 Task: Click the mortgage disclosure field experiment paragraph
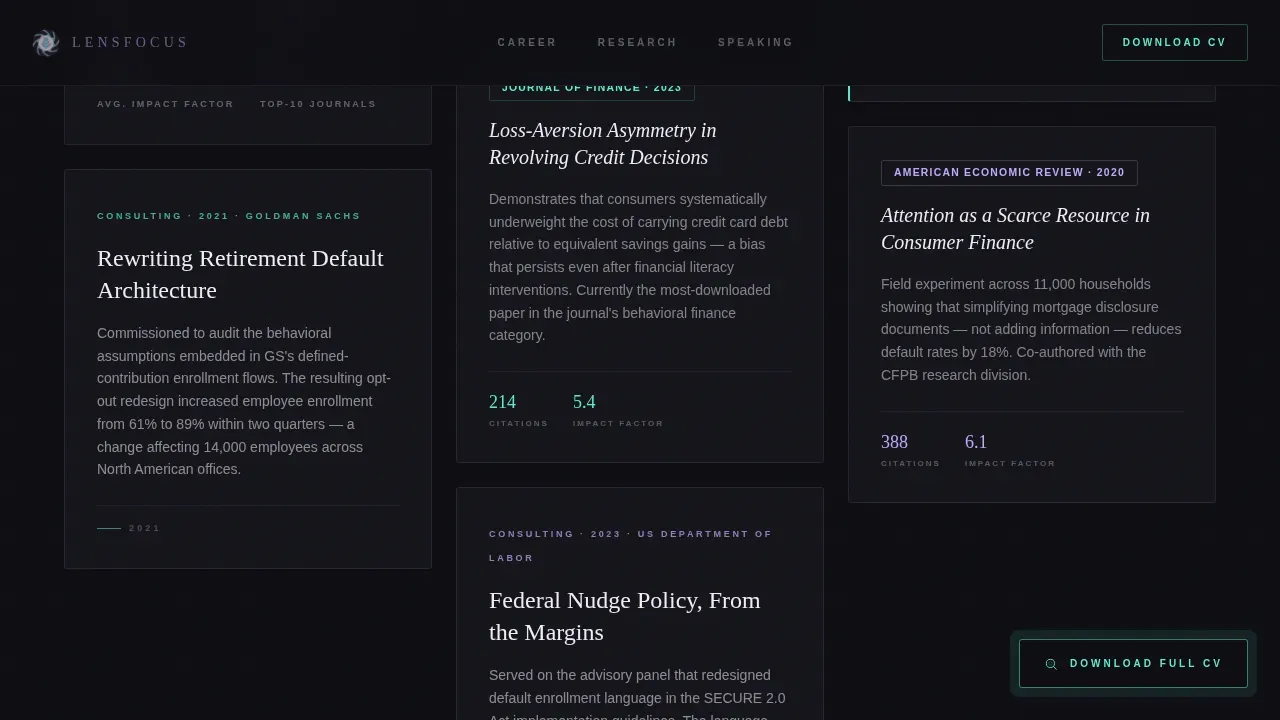click(x=1031, y=330)
